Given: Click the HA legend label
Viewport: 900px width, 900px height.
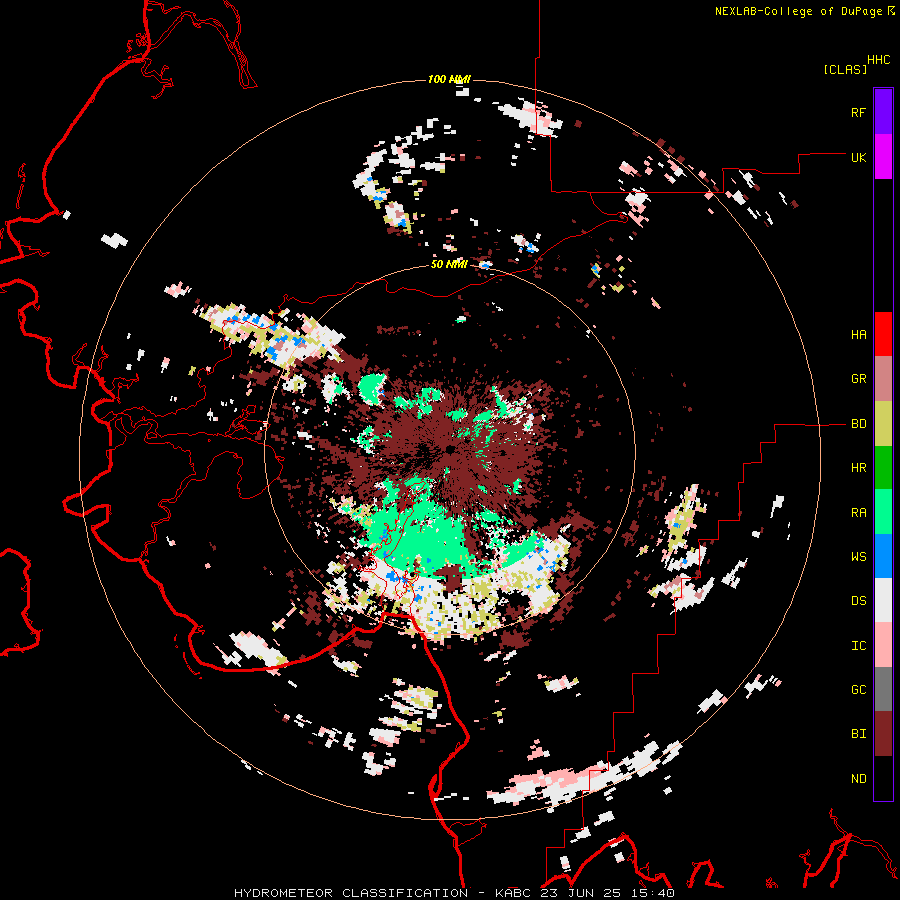Looking at the screenshot, I should pyautogui.click(x=858, y=335).
